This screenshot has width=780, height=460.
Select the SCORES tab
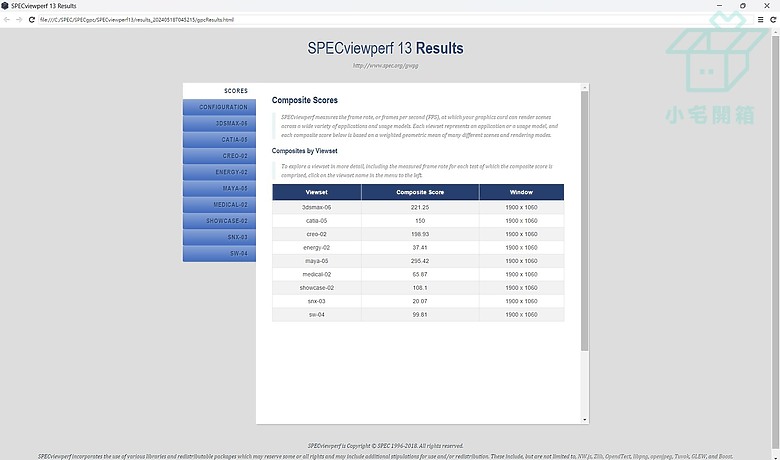[219, 91]
